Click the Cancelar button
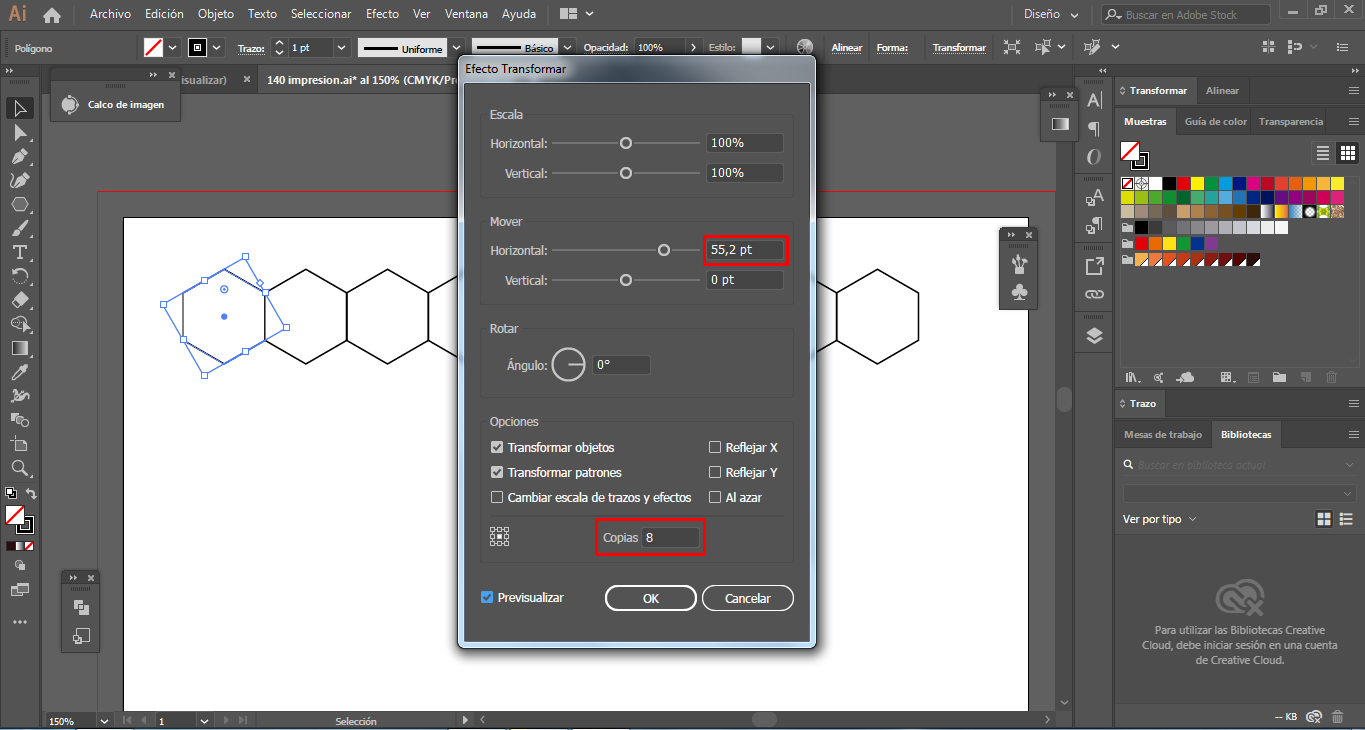1365x730 pixels. 748,598
